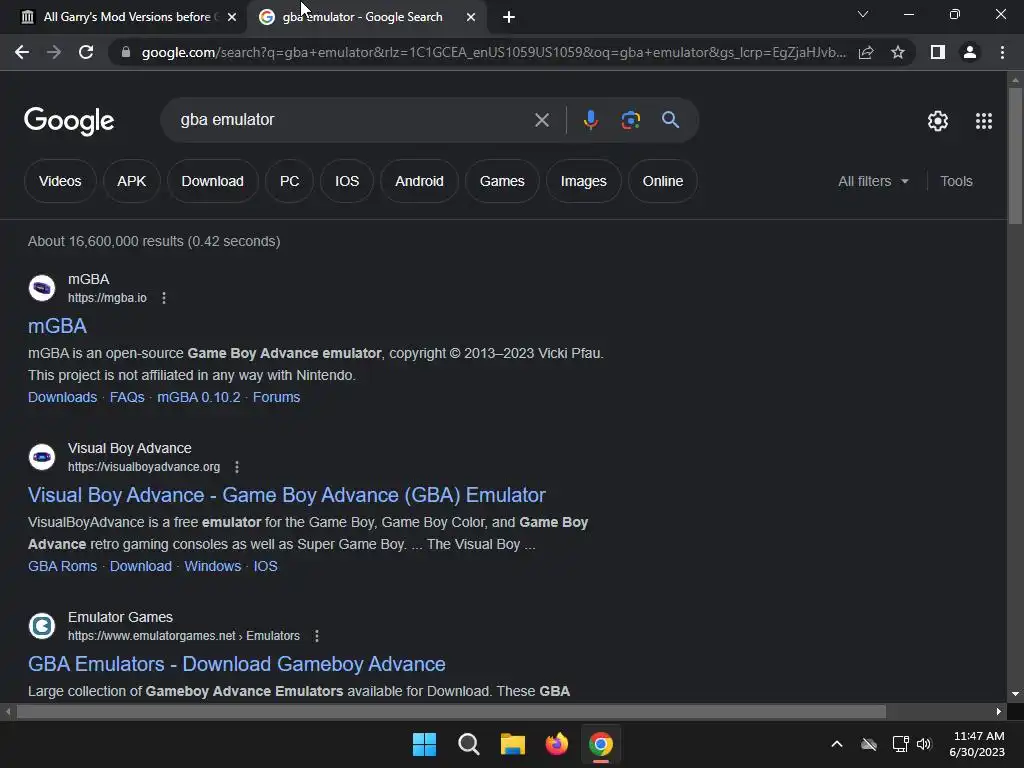This screenshot has width=1024, height=768.
Task: Select the gba emulator Google Search tab
Action: click(x=362, y=17)
